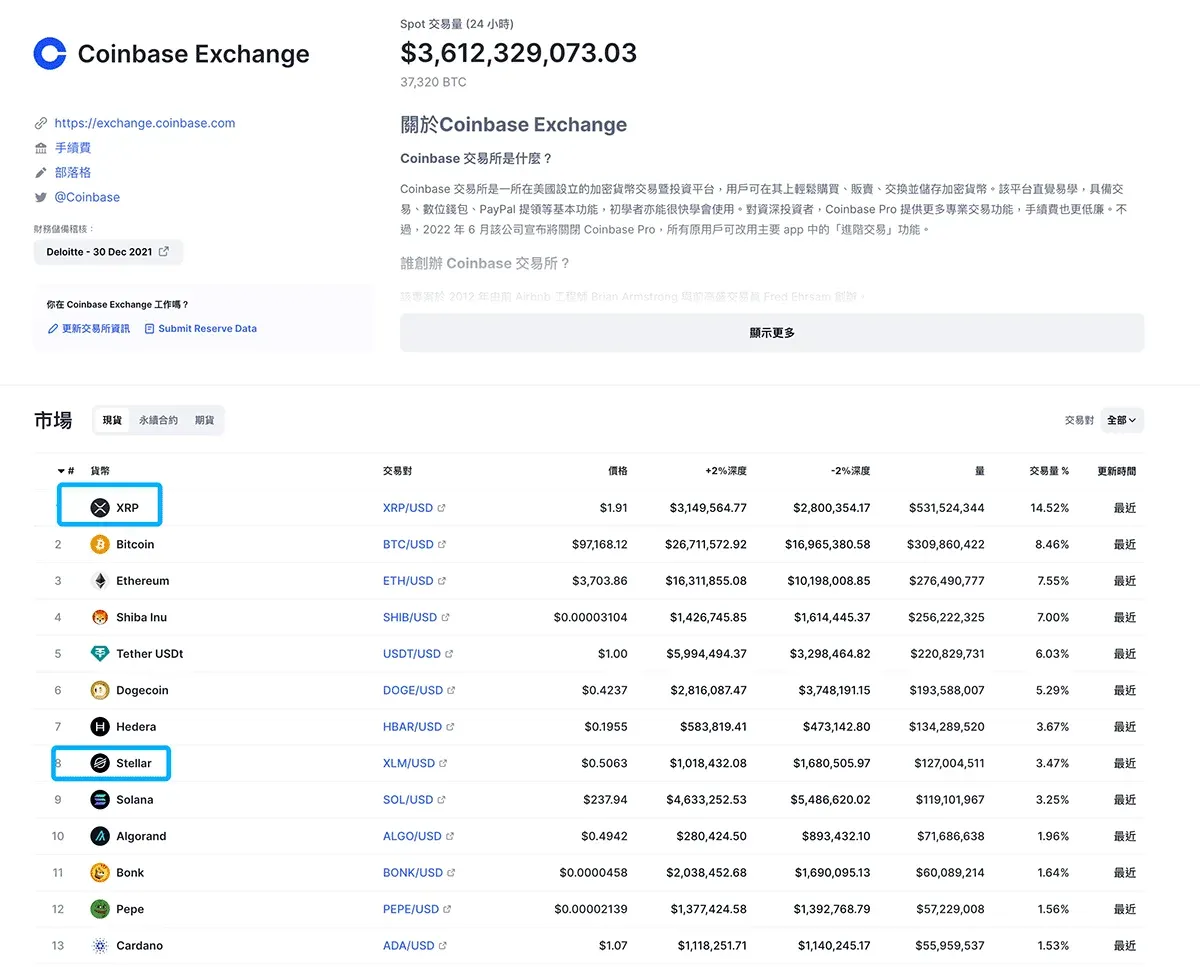
Task: Click the Solana coin icon
Action: point(99,800)
